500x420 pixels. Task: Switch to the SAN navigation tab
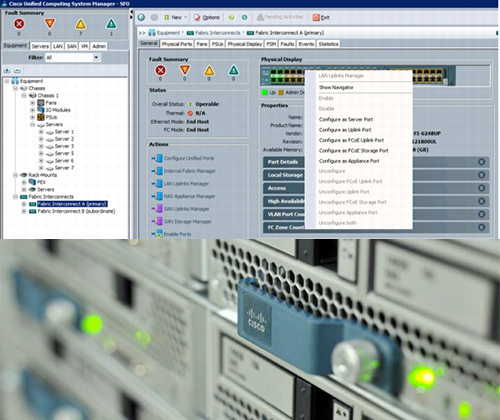tap(71, 46)
